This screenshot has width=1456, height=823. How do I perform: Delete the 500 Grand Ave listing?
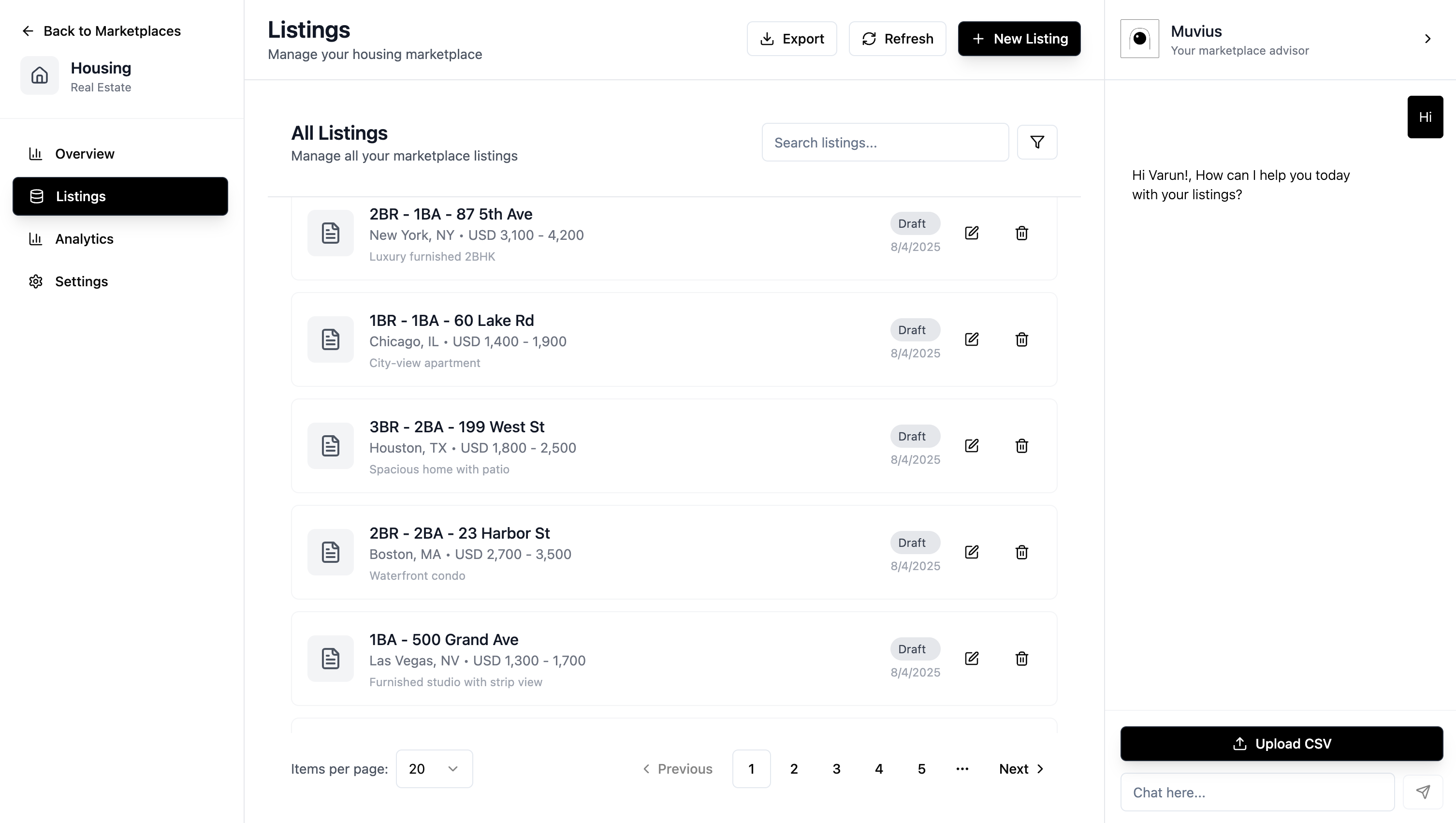point(1021,658)
